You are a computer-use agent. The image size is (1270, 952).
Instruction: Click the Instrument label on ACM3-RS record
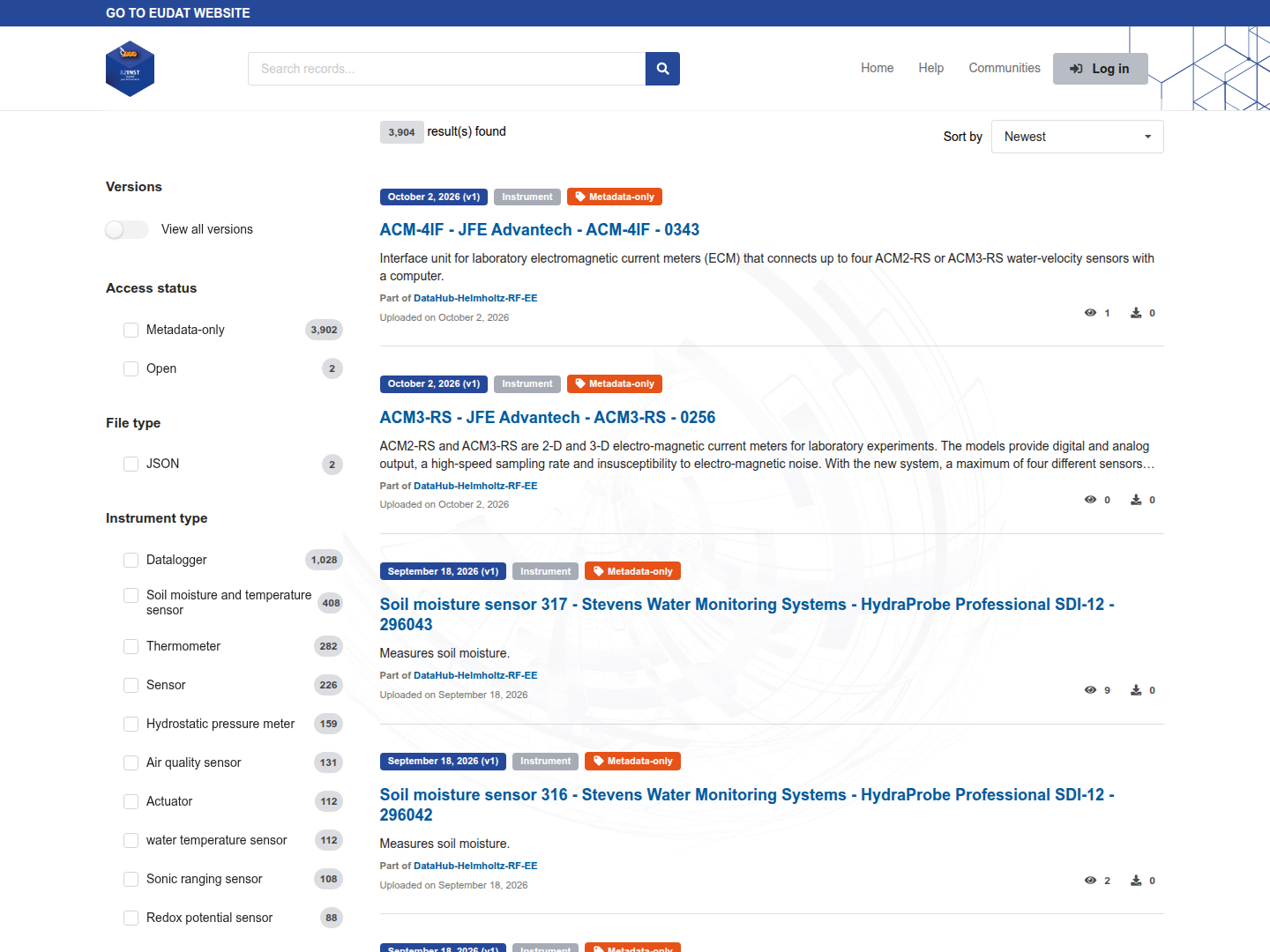(x=527, y=383)
